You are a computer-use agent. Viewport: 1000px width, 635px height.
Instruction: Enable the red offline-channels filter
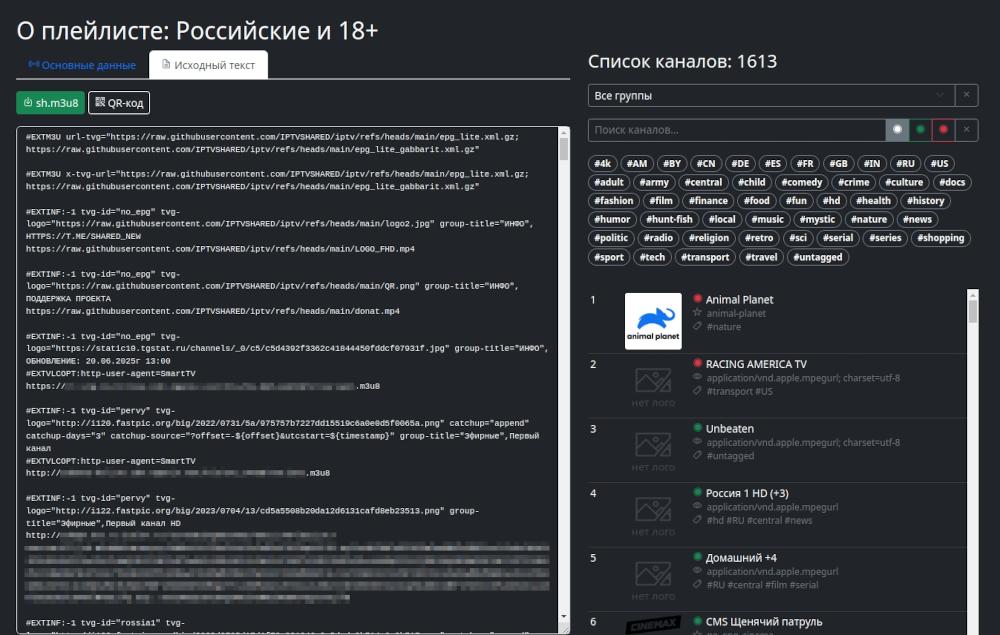coord(945,128)
